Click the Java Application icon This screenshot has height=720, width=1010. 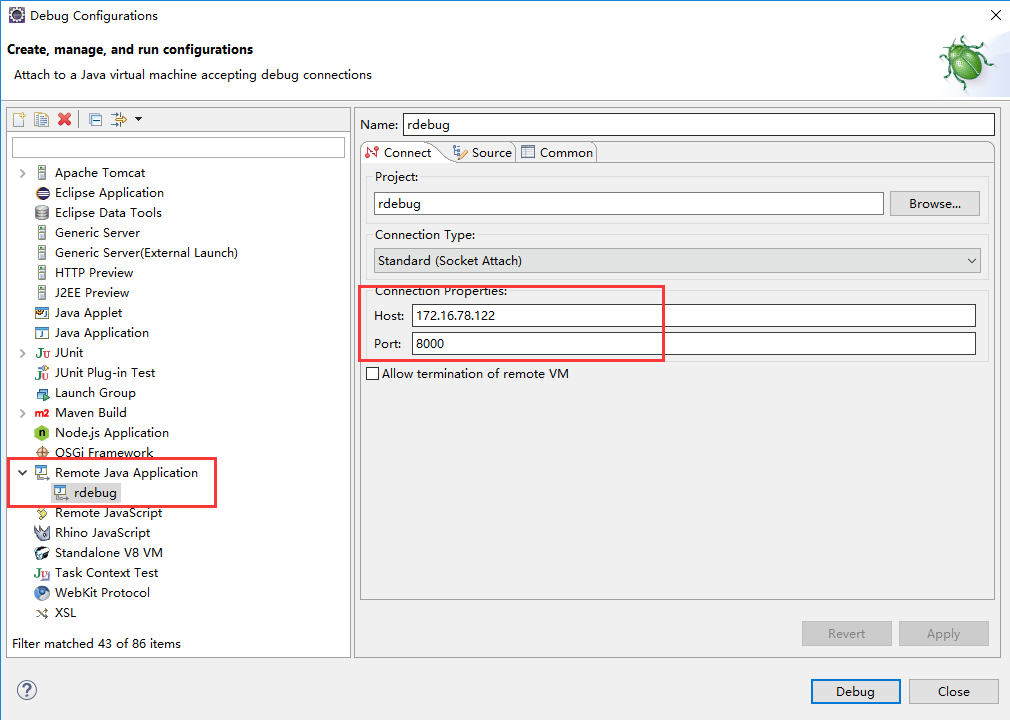[42, 332]
